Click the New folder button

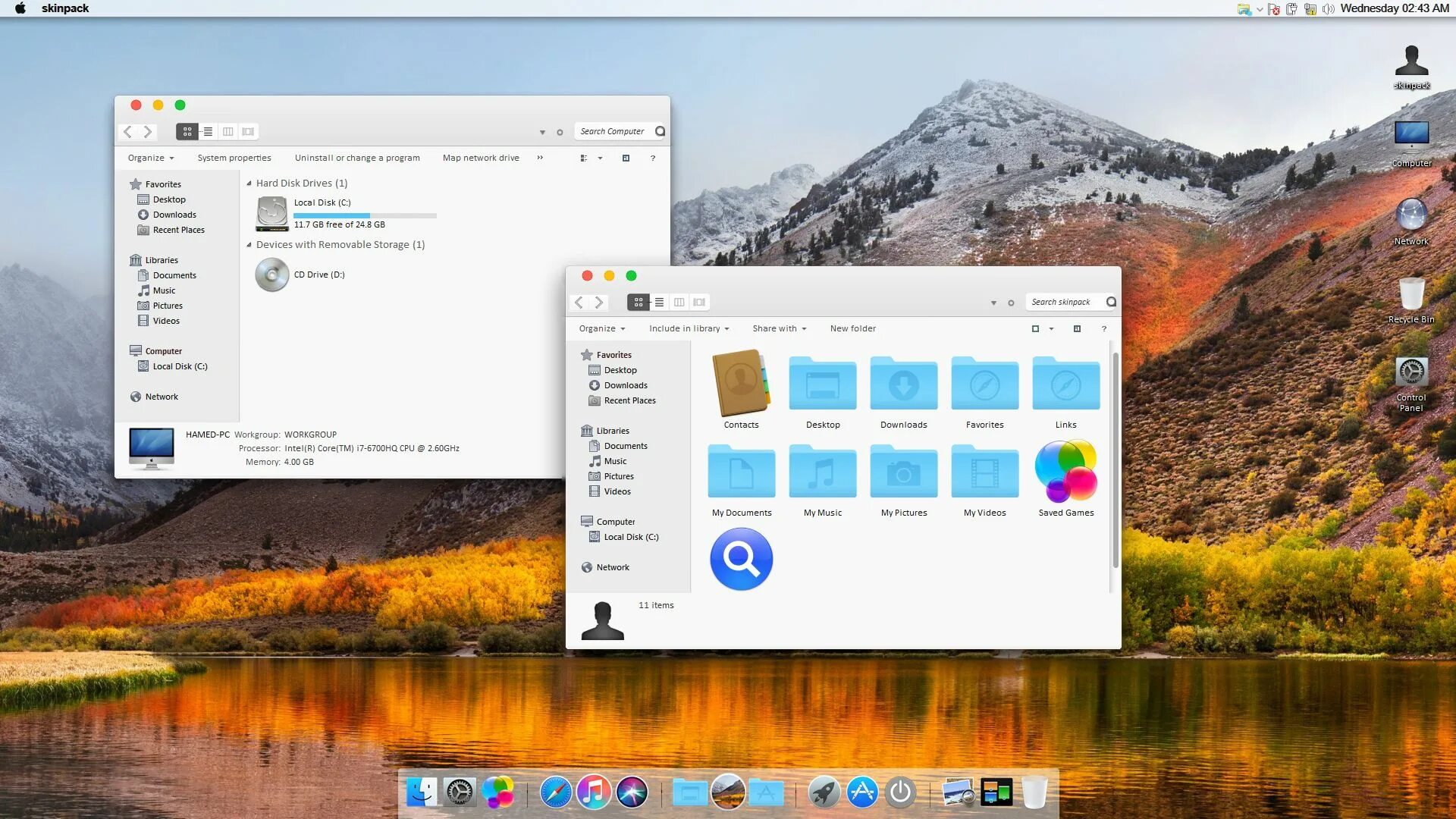[x=852, y=328]
